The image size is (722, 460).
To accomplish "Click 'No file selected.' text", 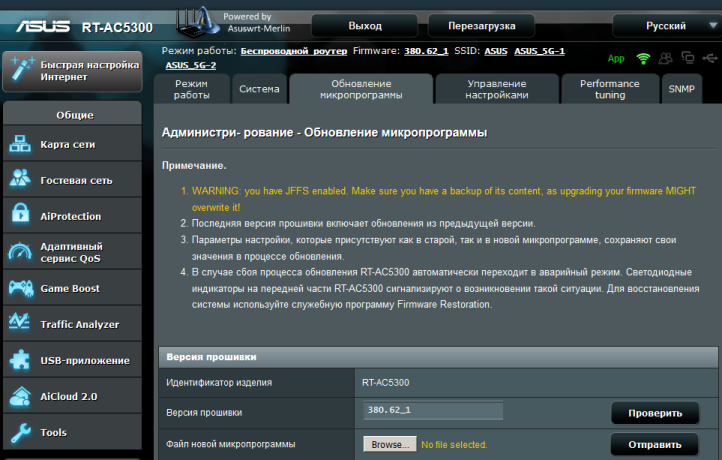I will [x=454, y=445].
